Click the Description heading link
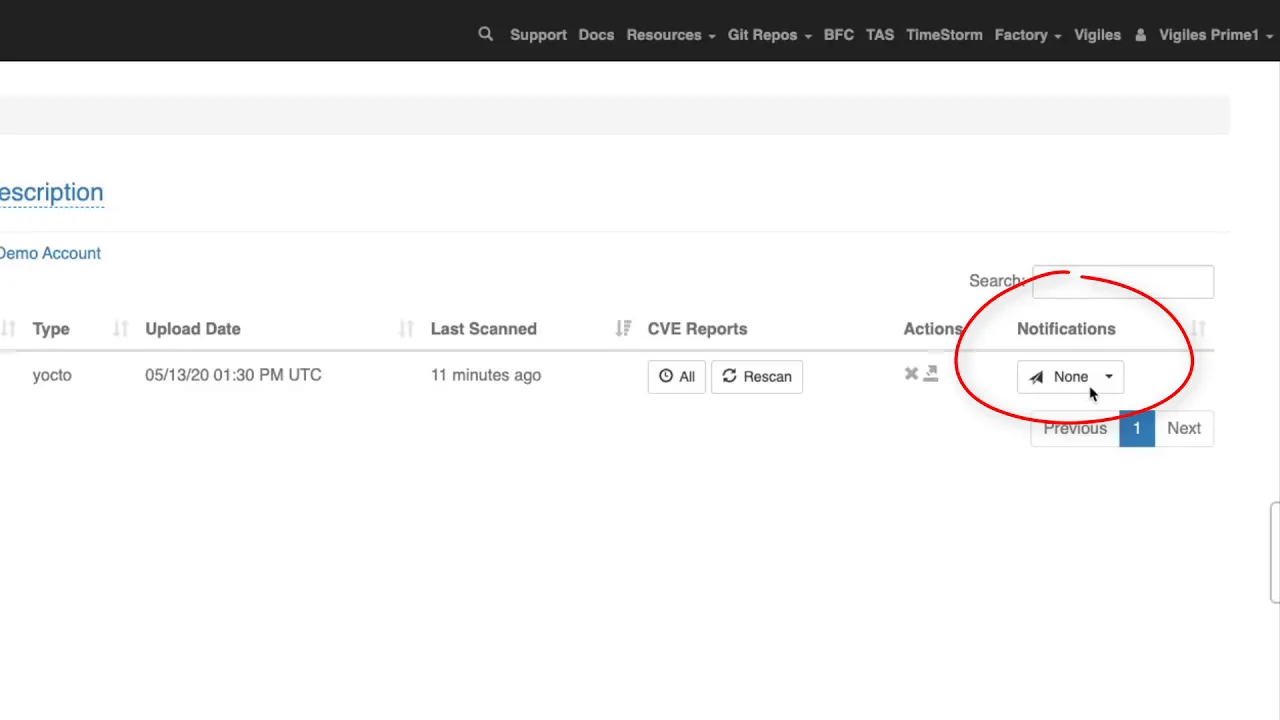The width and height of the screenshot is (1280, 720). click(x=51, y=192)
